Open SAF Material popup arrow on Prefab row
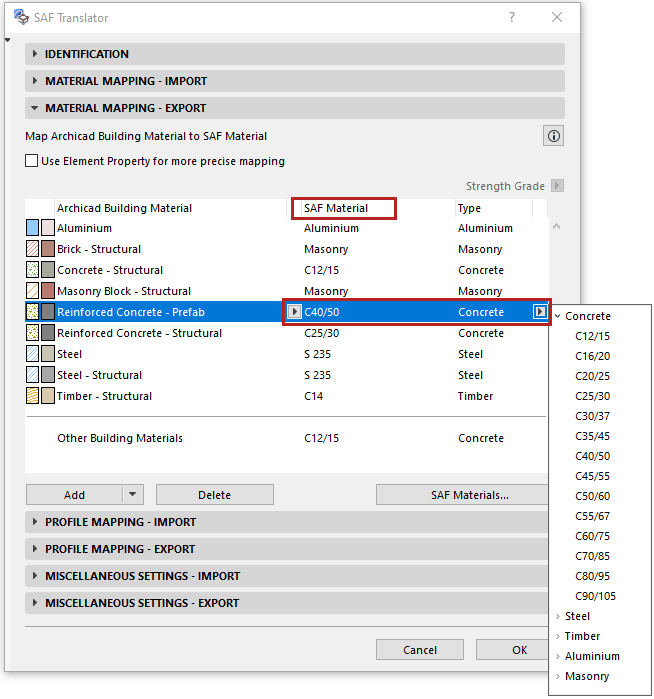Viewport: 654px width, 699px height. [293, 312]
